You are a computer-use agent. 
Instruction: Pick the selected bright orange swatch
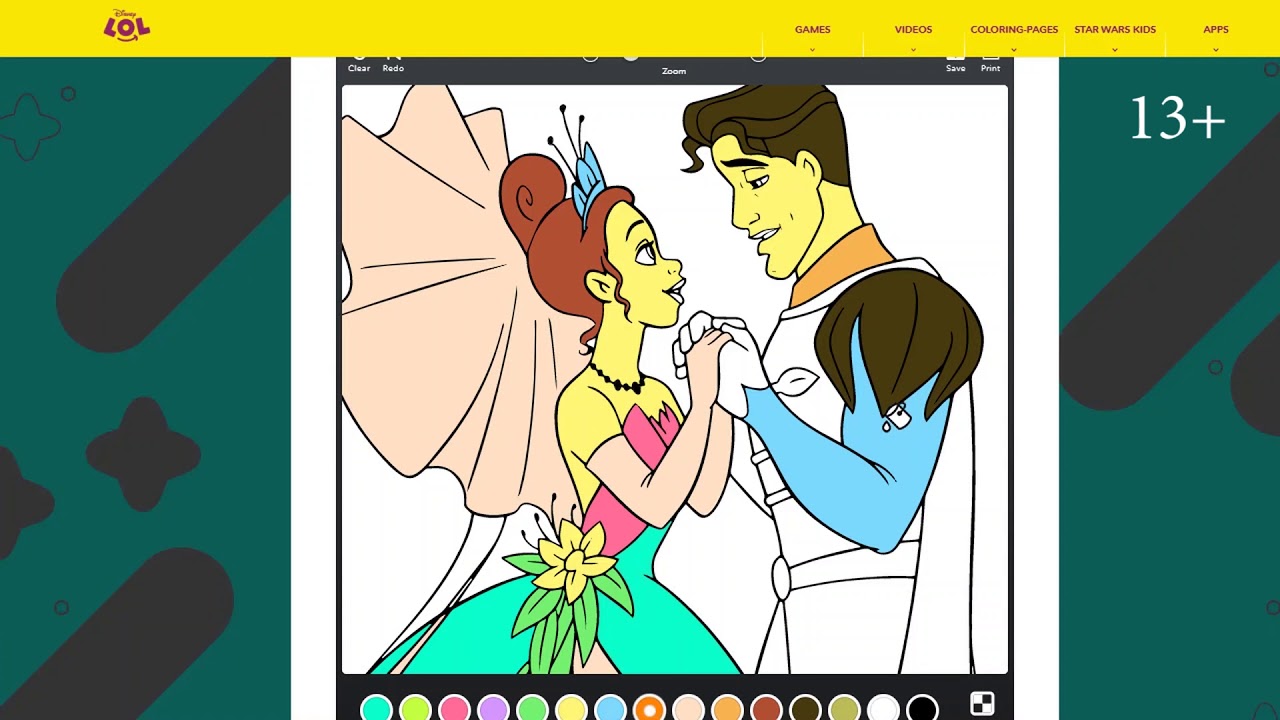649,709
